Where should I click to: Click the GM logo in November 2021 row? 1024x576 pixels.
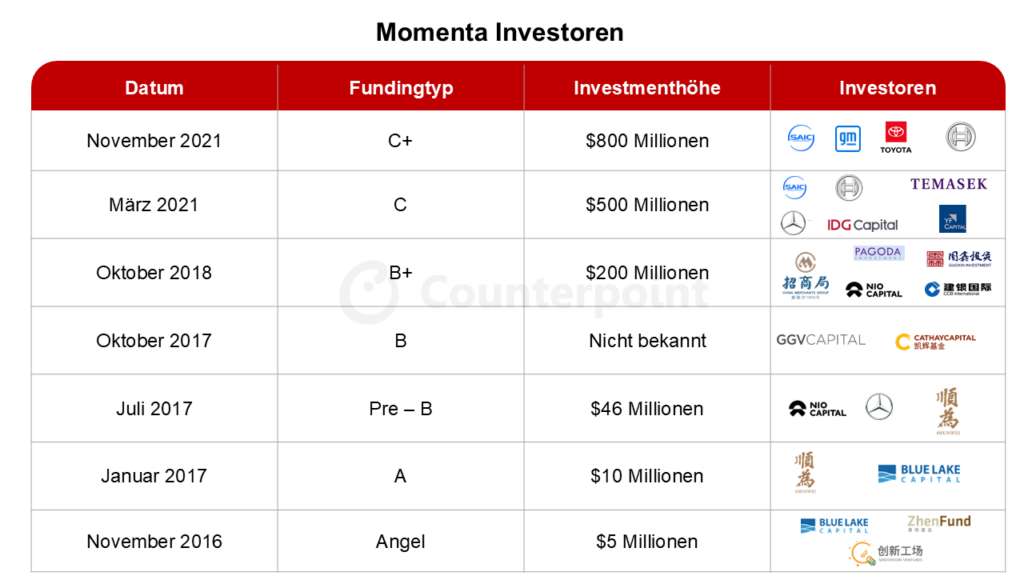click(x=848, y=138)
